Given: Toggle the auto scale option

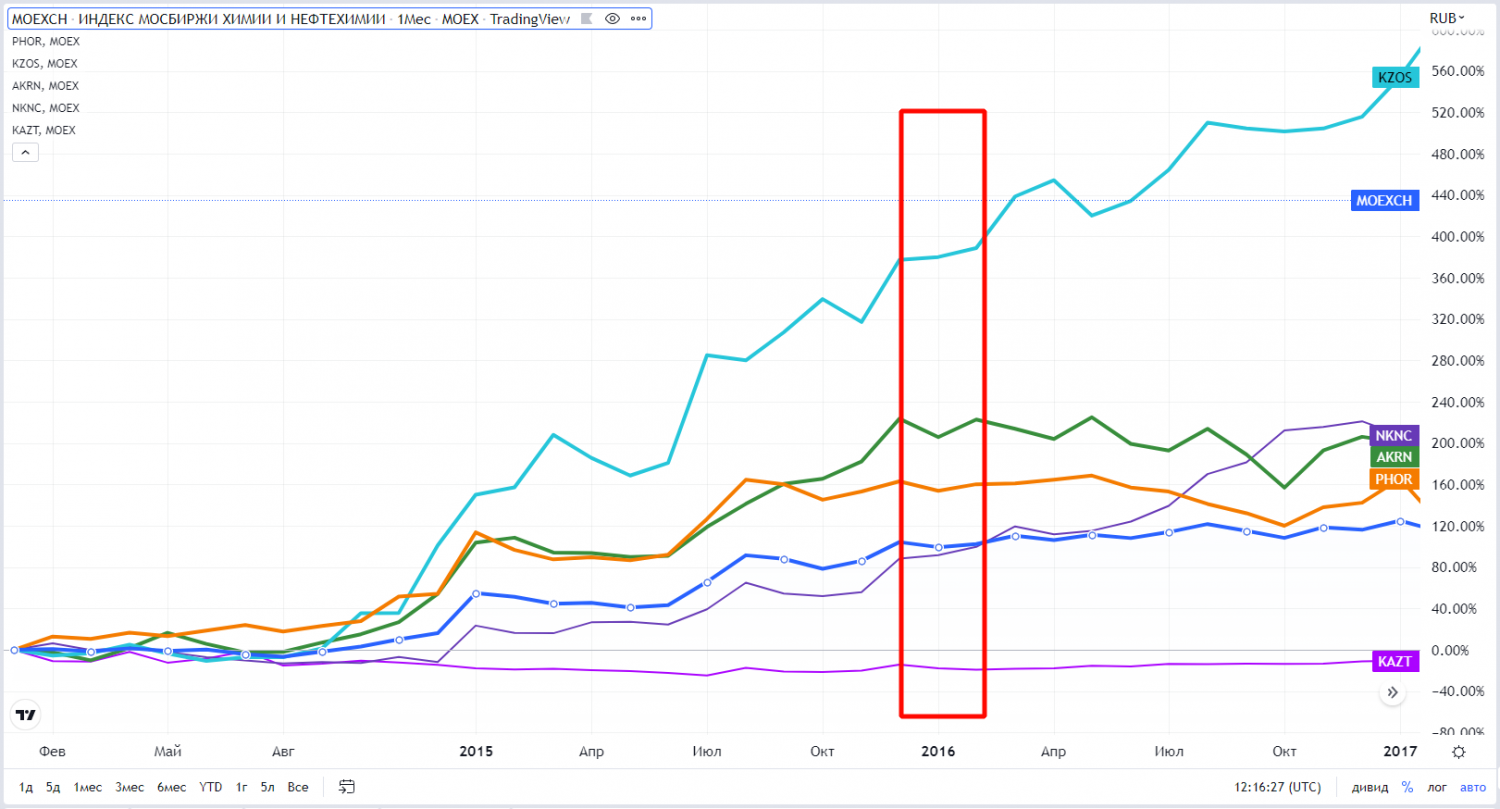Looking at the screenshot, I should [1472, 787].
